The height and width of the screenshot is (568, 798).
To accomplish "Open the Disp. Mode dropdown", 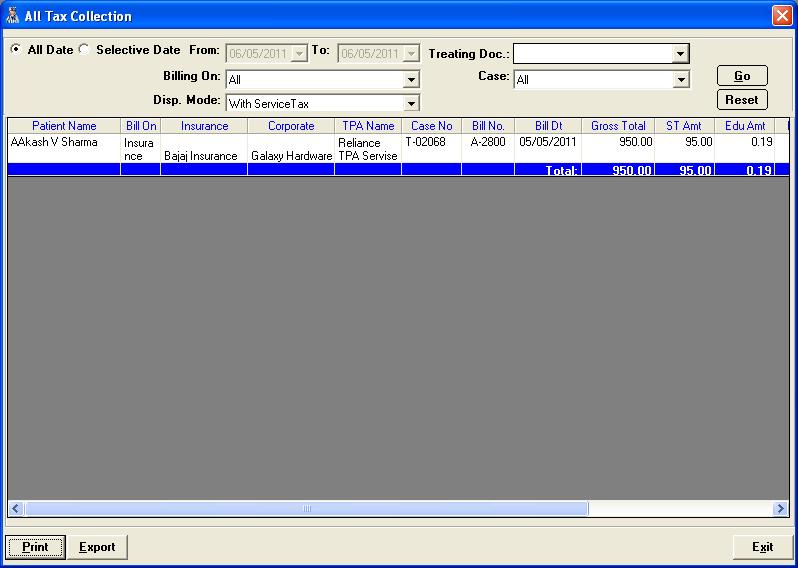I will click(410, 103).
